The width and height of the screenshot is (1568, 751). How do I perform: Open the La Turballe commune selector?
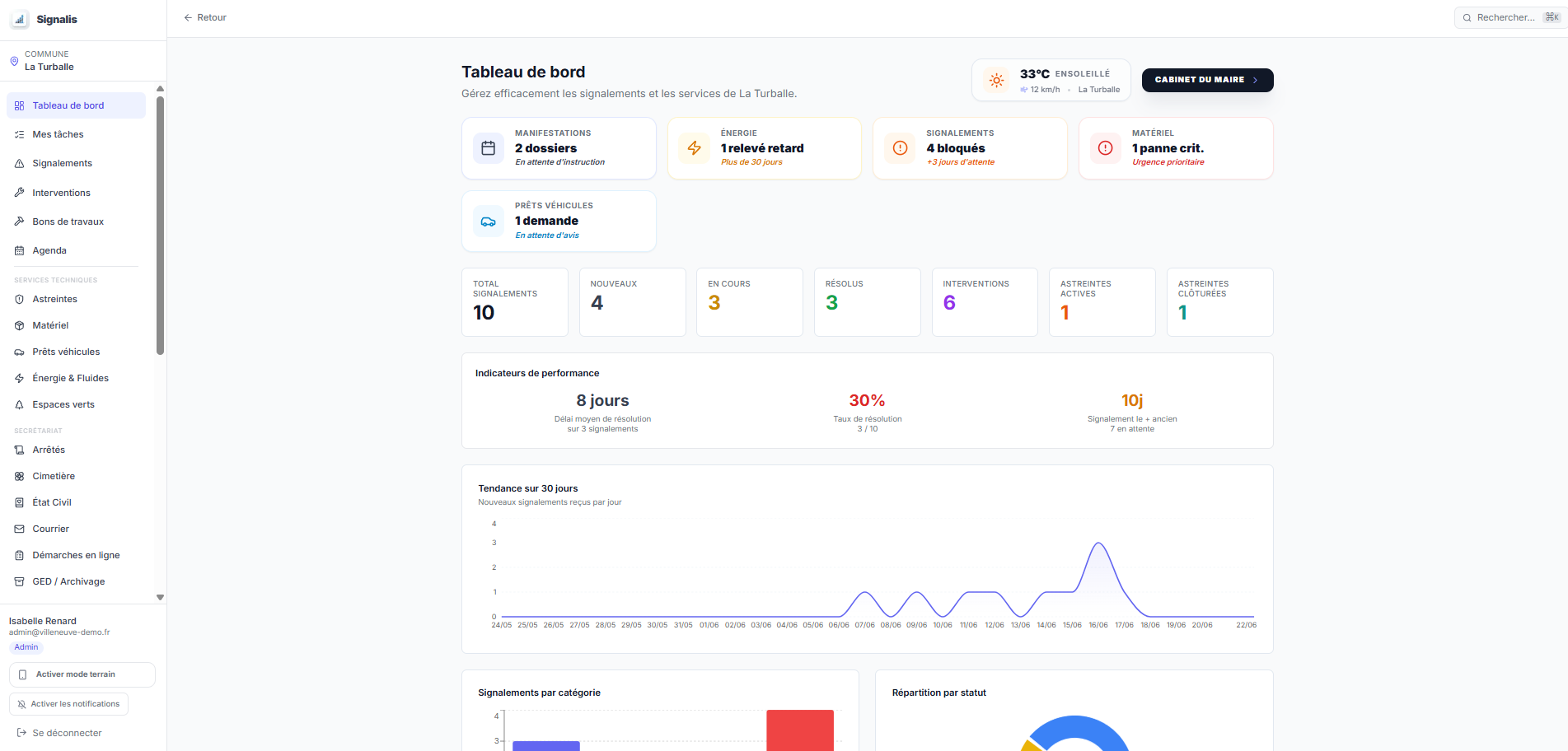pyautogui.click(x=82, y=61)
